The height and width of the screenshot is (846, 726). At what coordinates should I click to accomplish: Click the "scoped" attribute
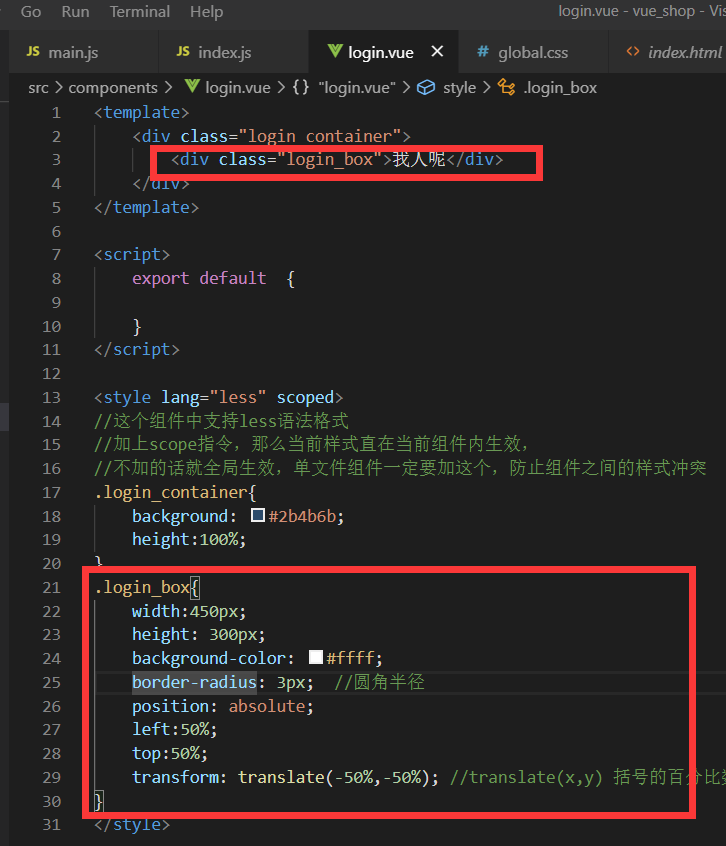coord(305,398)
